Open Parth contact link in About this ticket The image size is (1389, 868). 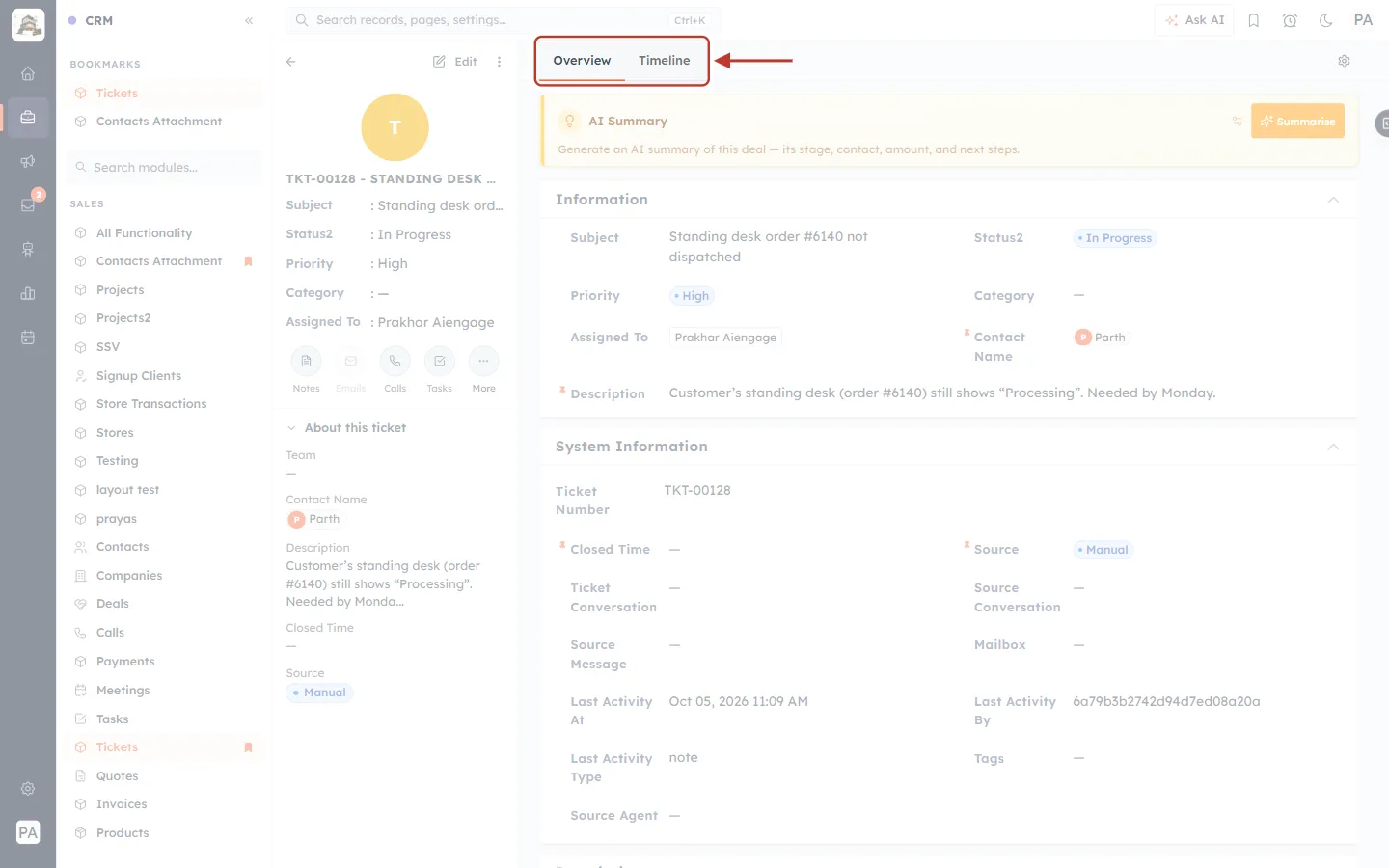pos(313,519)
